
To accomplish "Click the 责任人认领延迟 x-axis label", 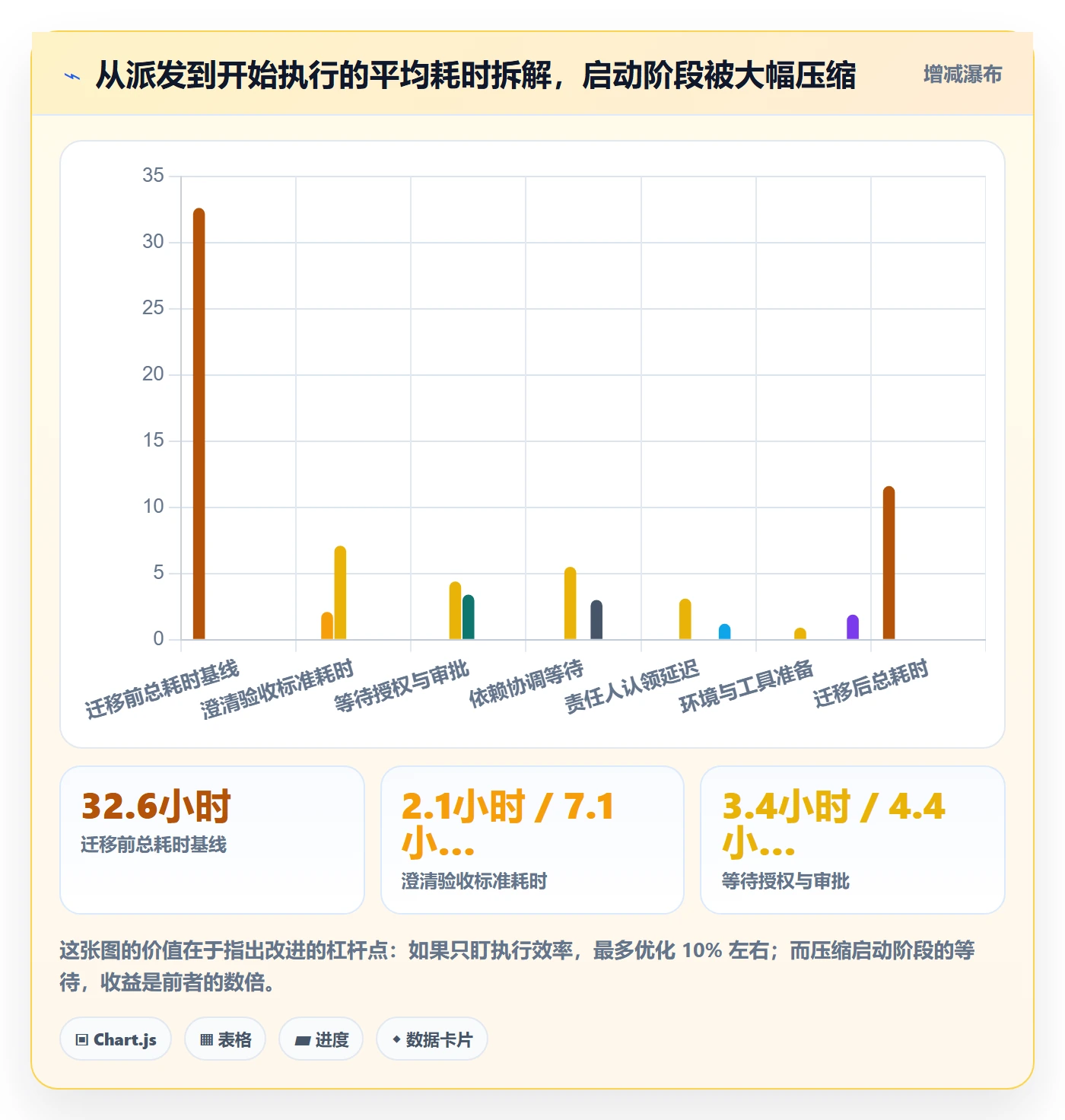I will coord(631,686).
